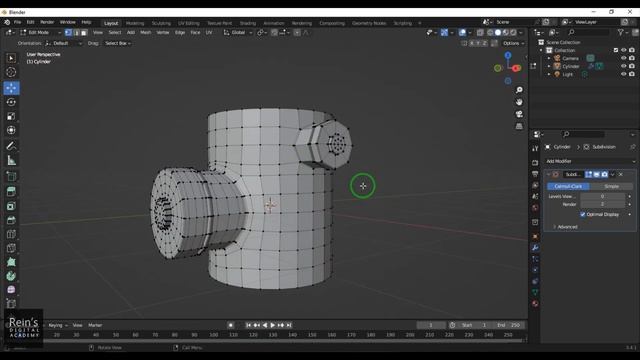
Task: Open the Render menu
Action: [47, 22]
